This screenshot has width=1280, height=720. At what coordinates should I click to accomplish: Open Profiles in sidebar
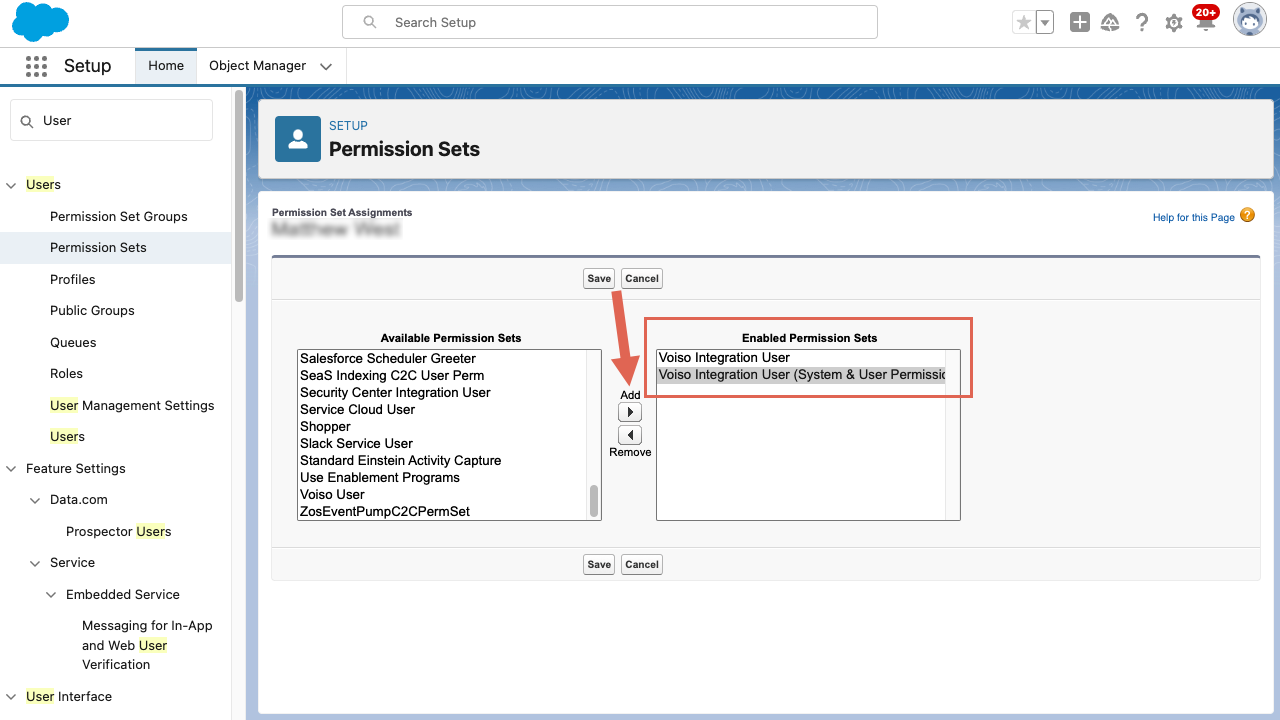[x=73, y=279]
